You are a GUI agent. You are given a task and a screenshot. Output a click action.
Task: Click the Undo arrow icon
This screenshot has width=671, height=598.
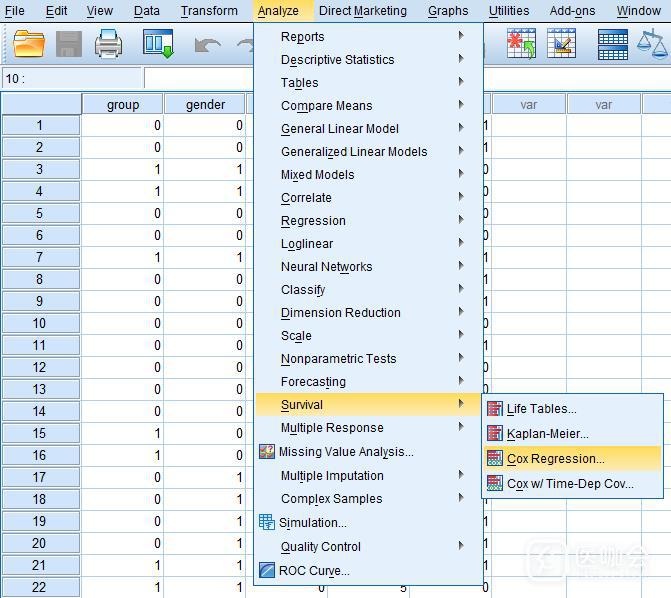pyautogui.click(x=207, y=45)
